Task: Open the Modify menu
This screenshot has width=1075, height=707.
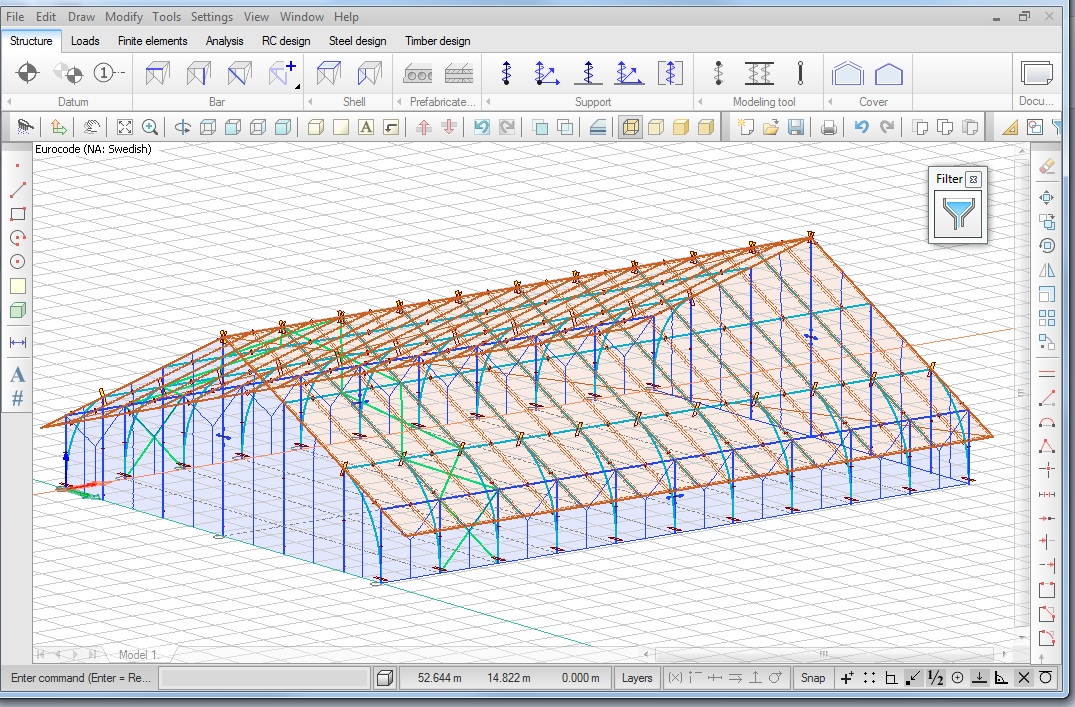Action: point(123,16)
